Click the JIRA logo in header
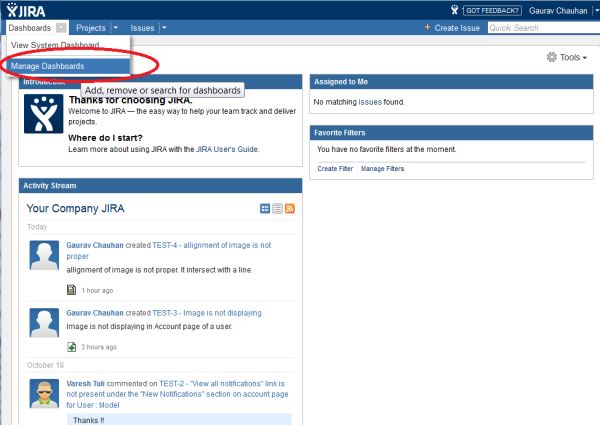Image resolution: width=600 pixels, height=425 pixels. point(26,10)
